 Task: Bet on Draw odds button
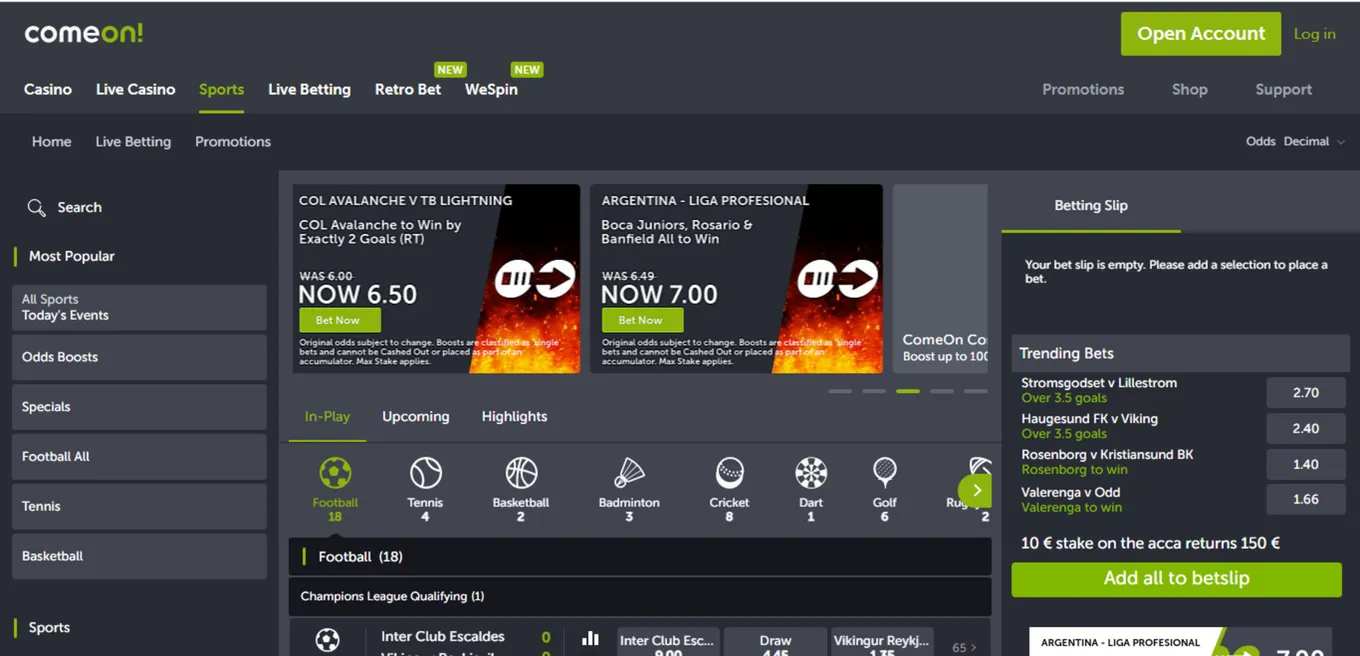pyautogui.click(x=775, y=642)
